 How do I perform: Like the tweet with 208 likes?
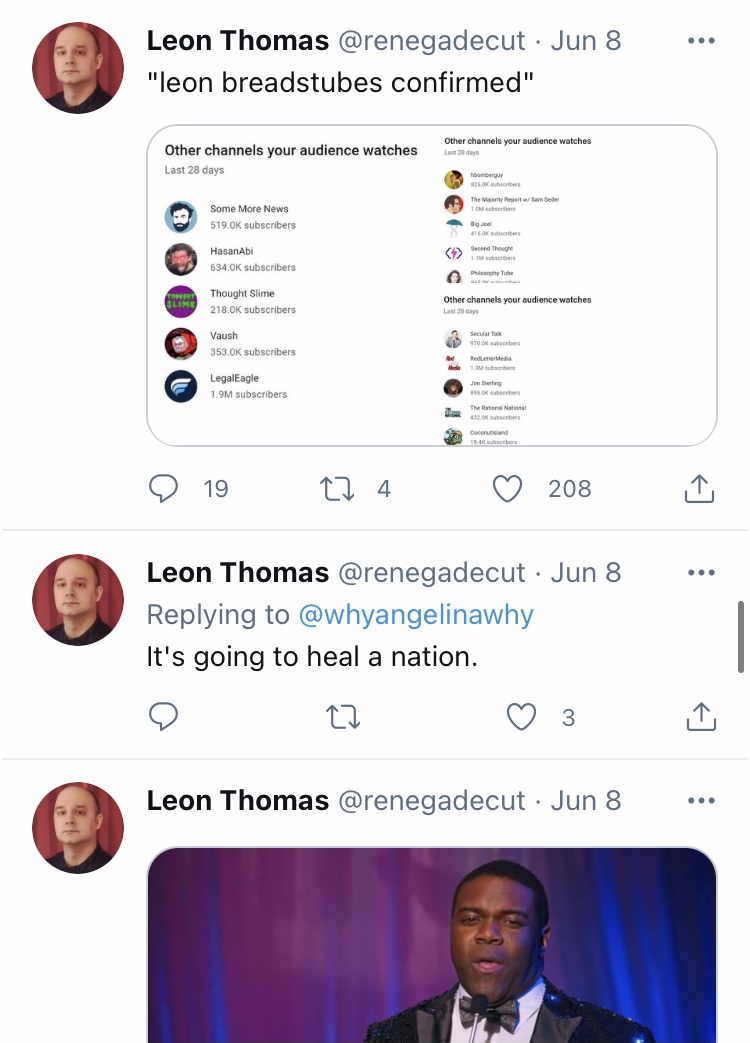pyautogui.click(x=507, y=489)
